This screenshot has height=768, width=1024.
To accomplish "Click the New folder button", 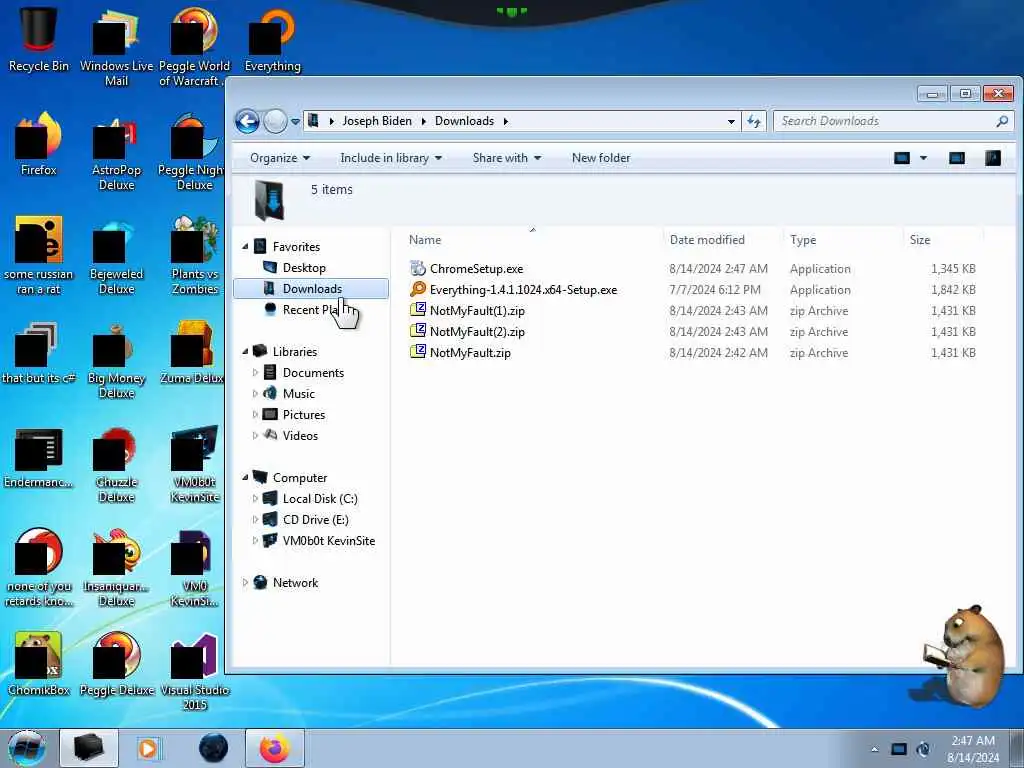I will (601, 158).
